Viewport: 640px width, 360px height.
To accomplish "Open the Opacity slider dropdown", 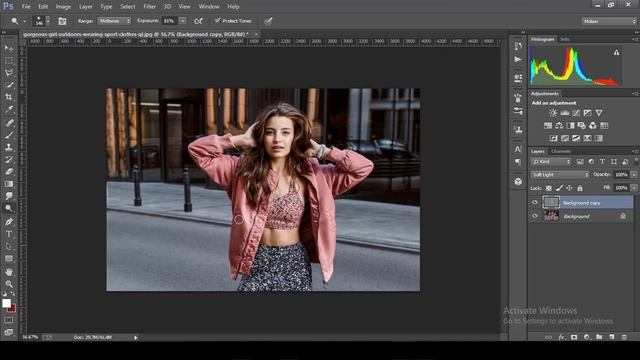I will 634,175.
